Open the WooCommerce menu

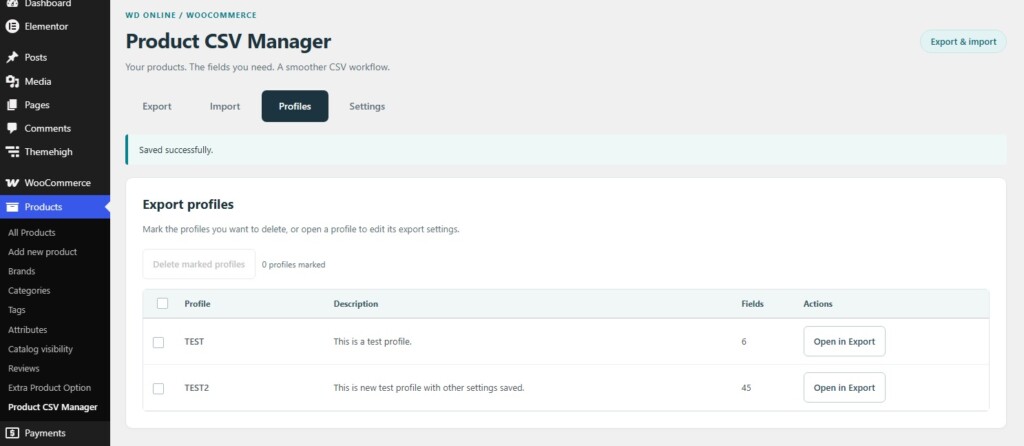pyautogui.click(x=55, y=183)
